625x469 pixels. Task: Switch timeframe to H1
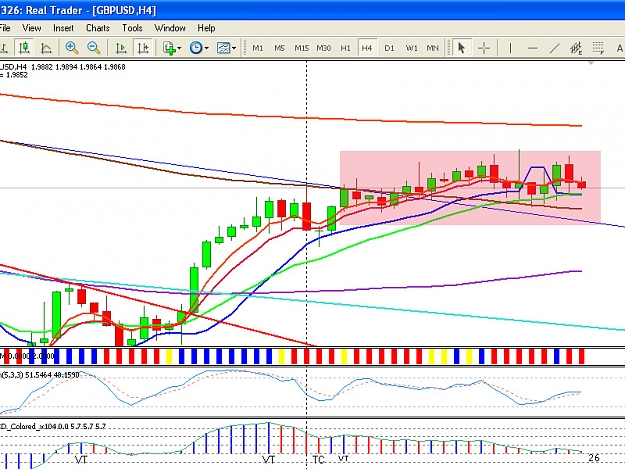coord(345,48)
